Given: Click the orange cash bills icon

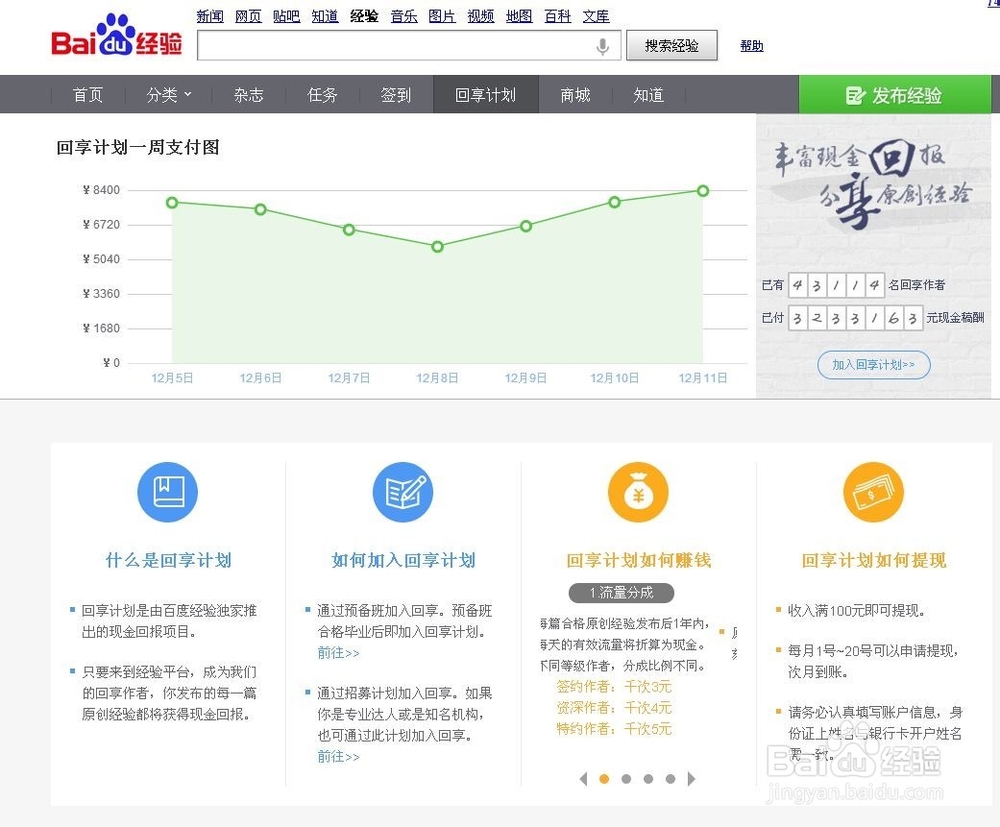Looking at the screenshot, I should tap(874, 492).
